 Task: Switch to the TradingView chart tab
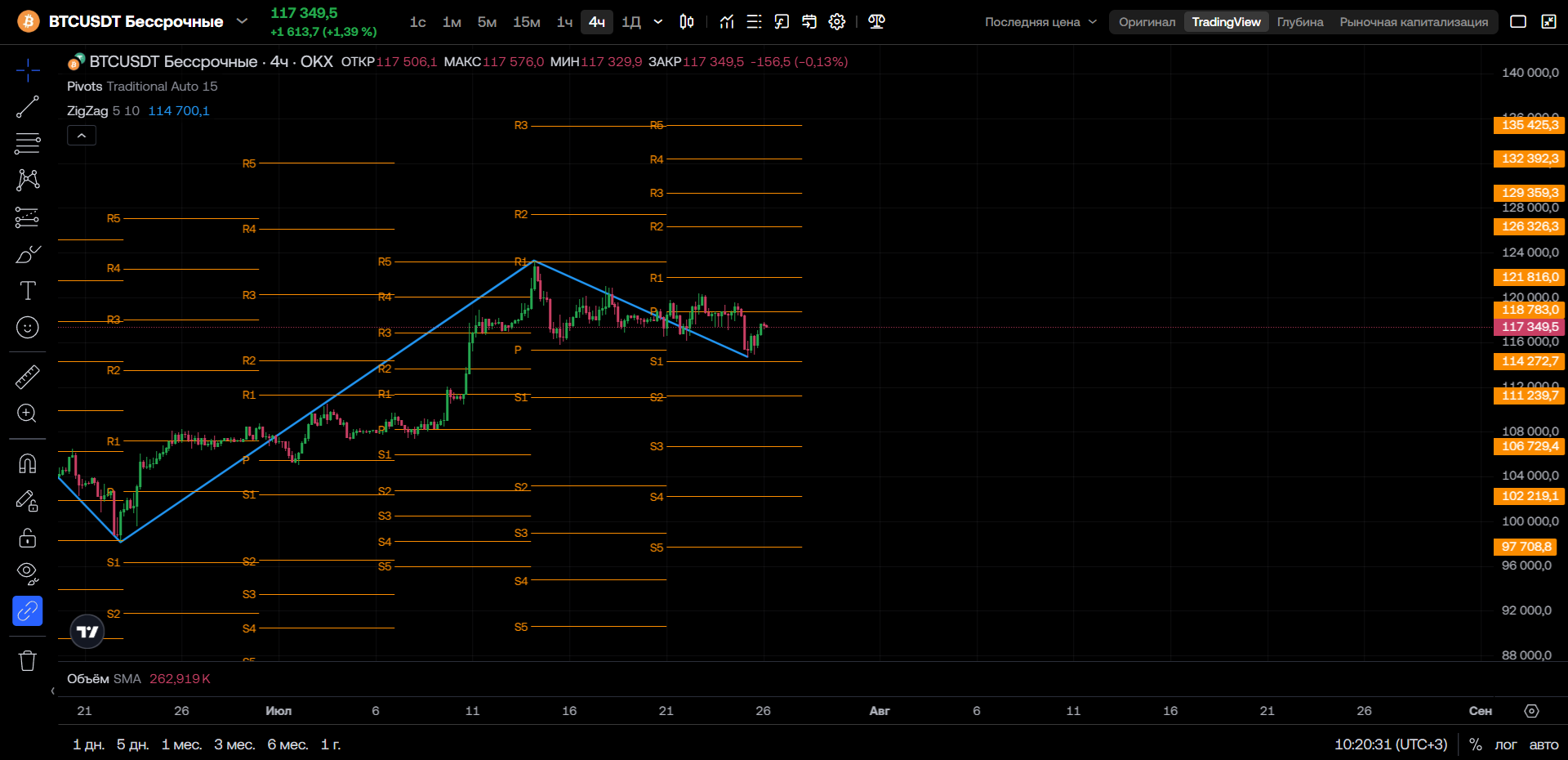point(1226,22)
